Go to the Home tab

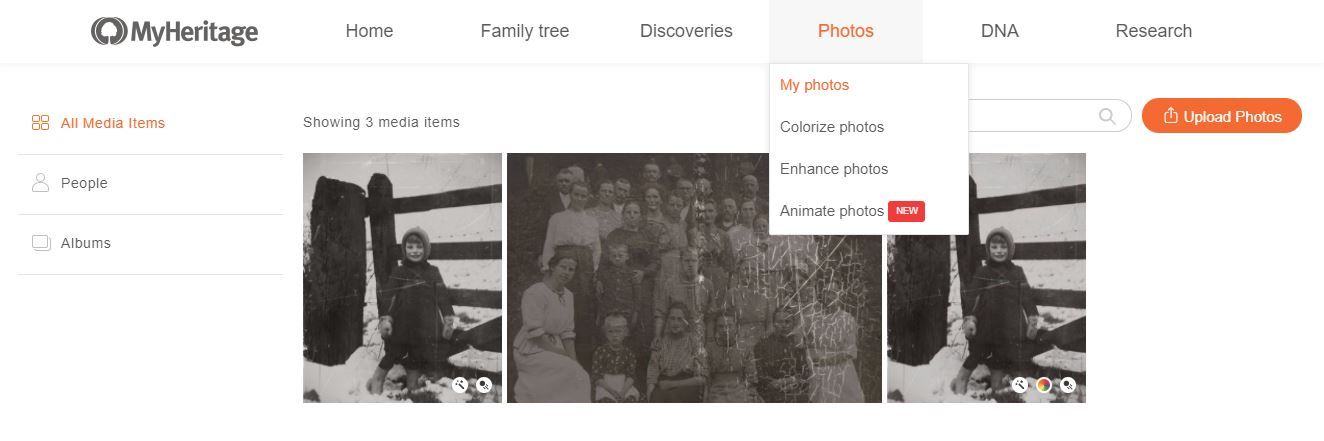pyautogui.click(x=369, y=31)
